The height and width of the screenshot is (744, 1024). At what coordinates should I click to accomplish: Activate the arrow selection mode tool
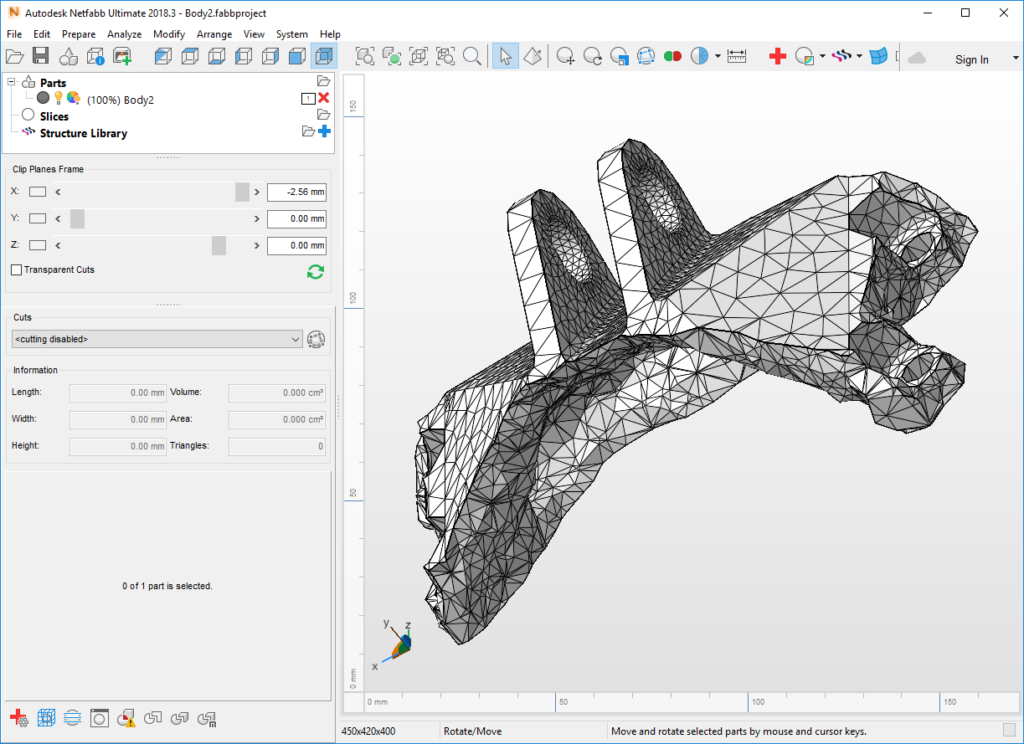pyautogui.click(x=505, y=57)
